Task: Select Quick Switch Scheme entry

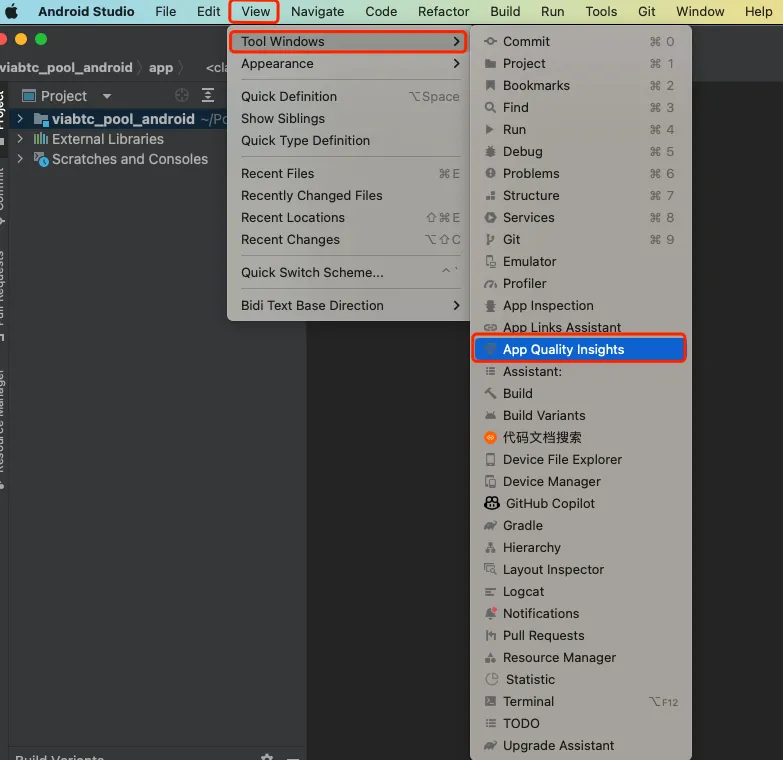Action: pyautogui.click(x=350, y=273)
